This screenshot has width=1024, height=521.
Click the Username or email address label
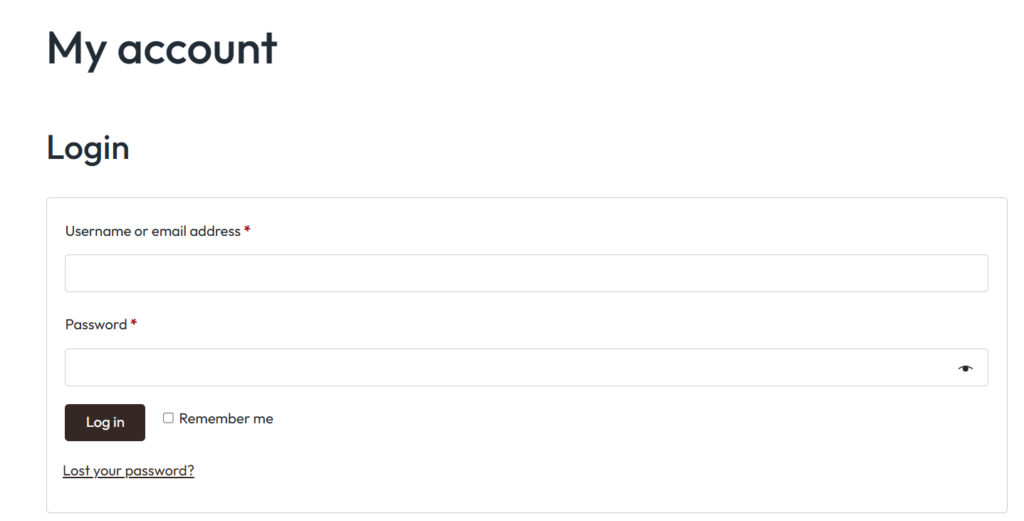pyautogui.click(x=153, y=231)
